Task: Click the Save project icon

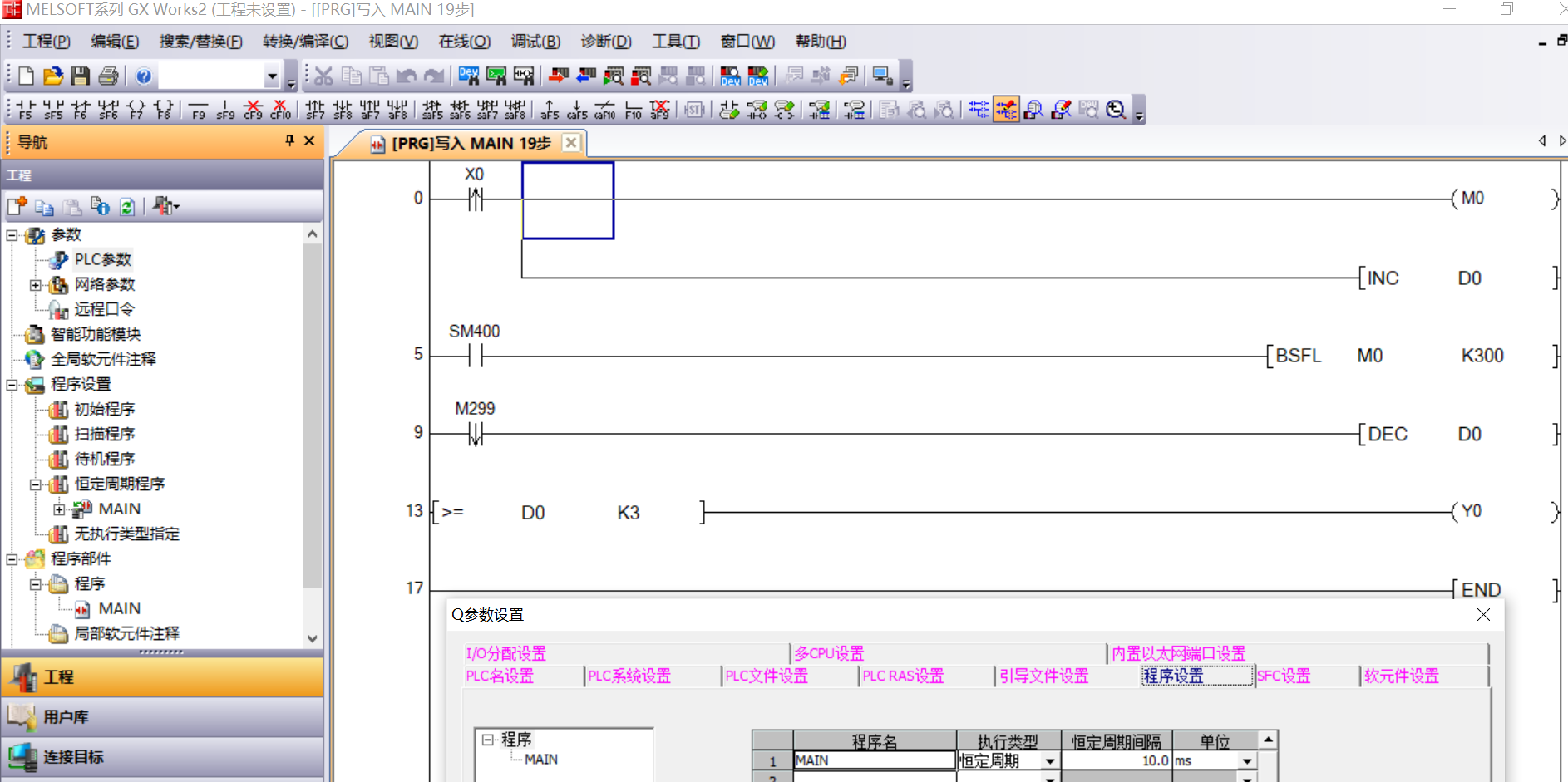Action: pos(81,76)
